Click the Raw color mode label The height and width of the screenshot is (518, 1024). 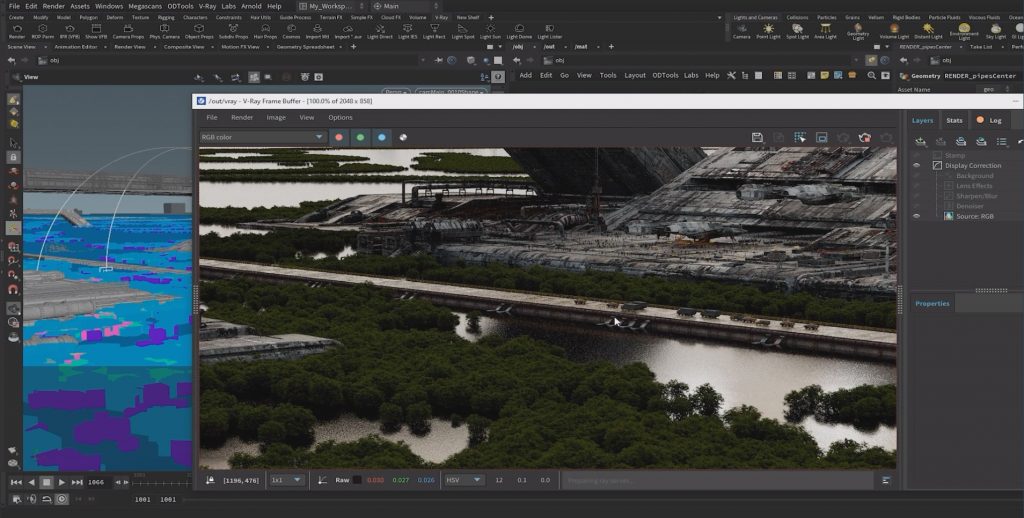[342, 480]
